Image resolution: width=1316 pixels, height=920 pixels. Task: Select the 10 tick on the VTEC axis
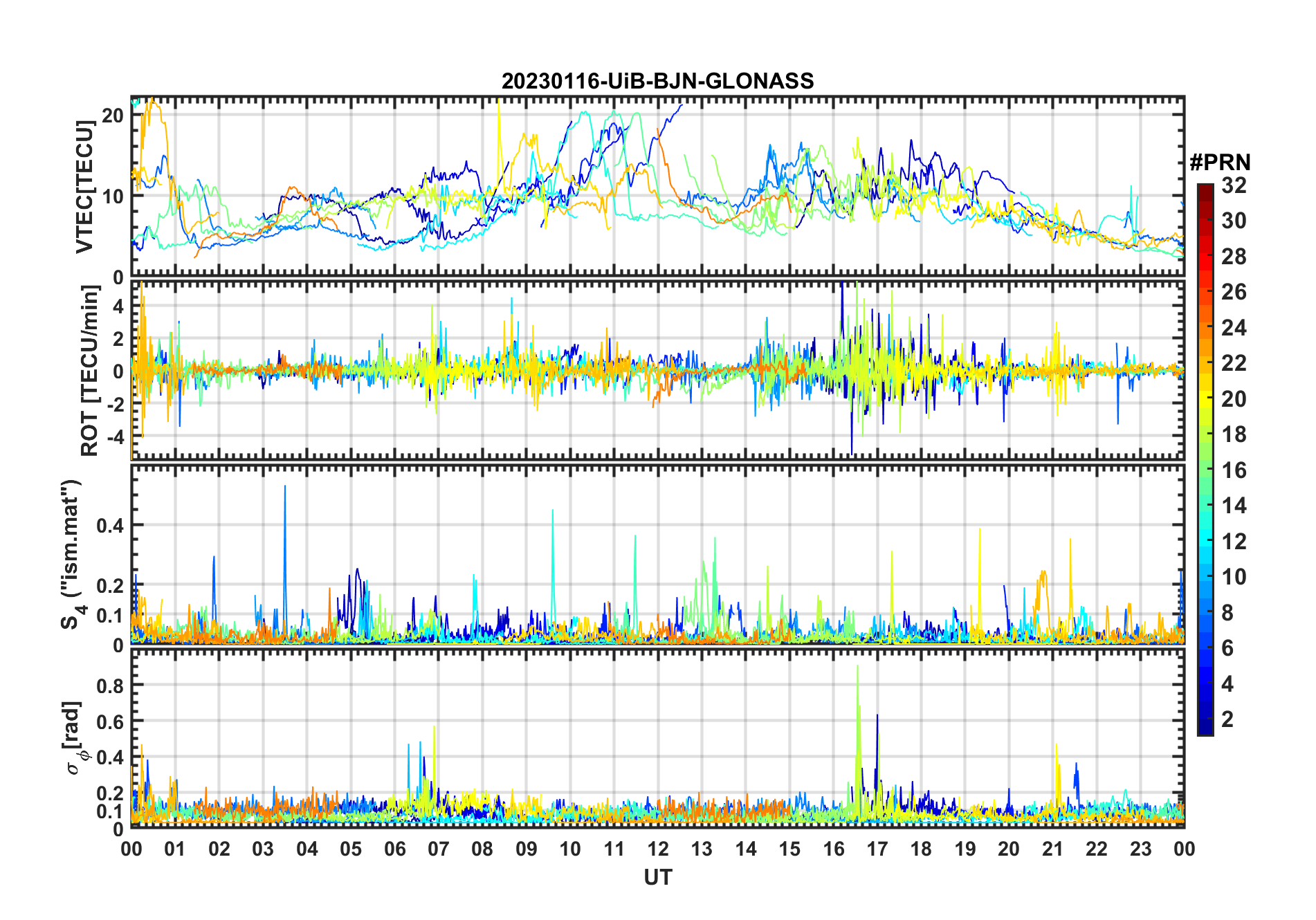click(112, 196)
